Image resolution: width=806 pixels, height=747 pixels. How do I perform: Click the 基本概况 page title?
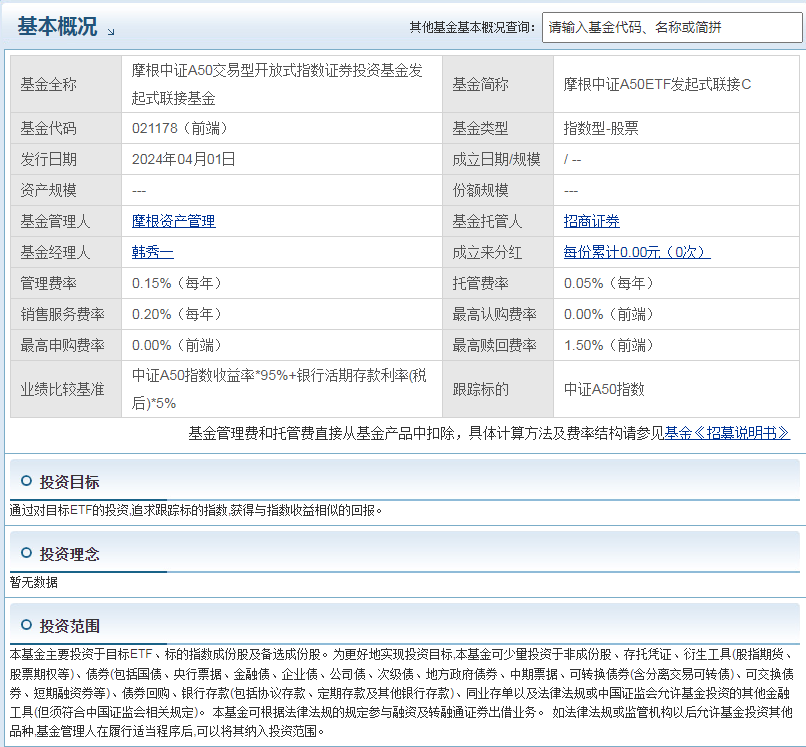[x=57, y=26]
